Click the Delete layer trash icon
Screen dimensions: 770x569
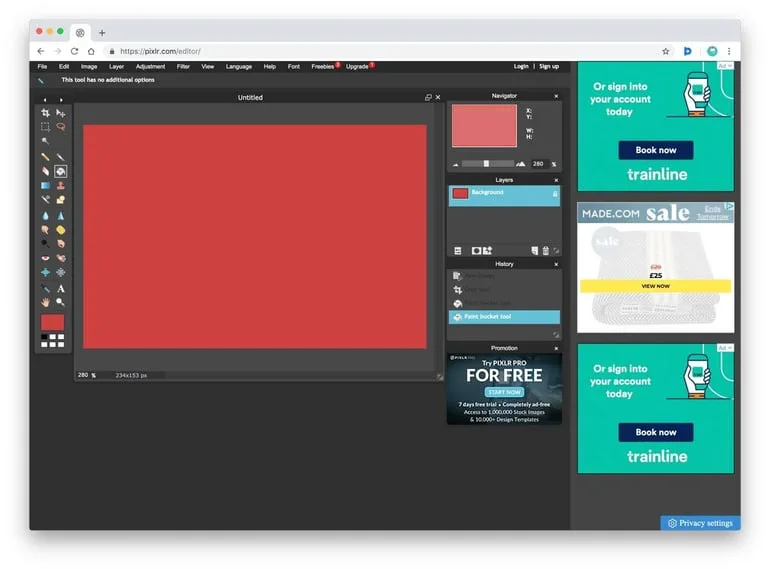545,251
